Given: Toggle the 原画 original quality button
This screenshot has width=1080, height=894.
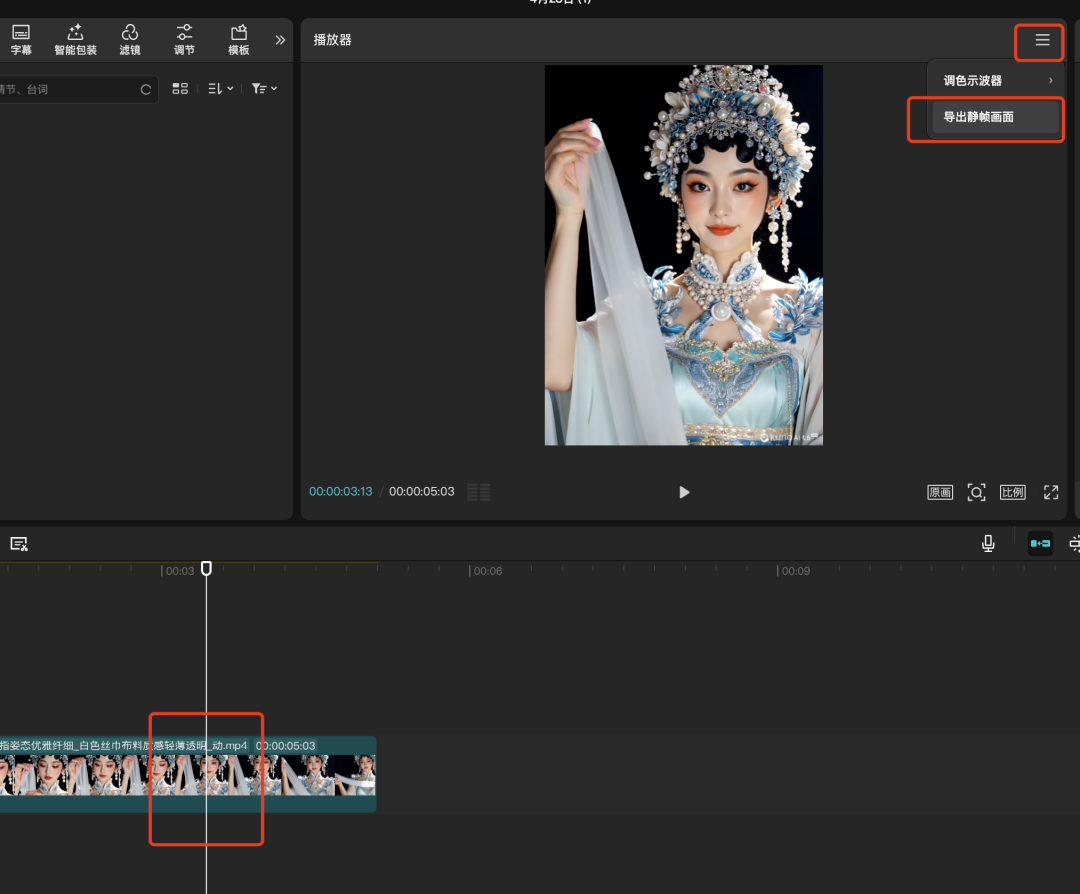Looking at the screenshot, I should click(940, 492).
